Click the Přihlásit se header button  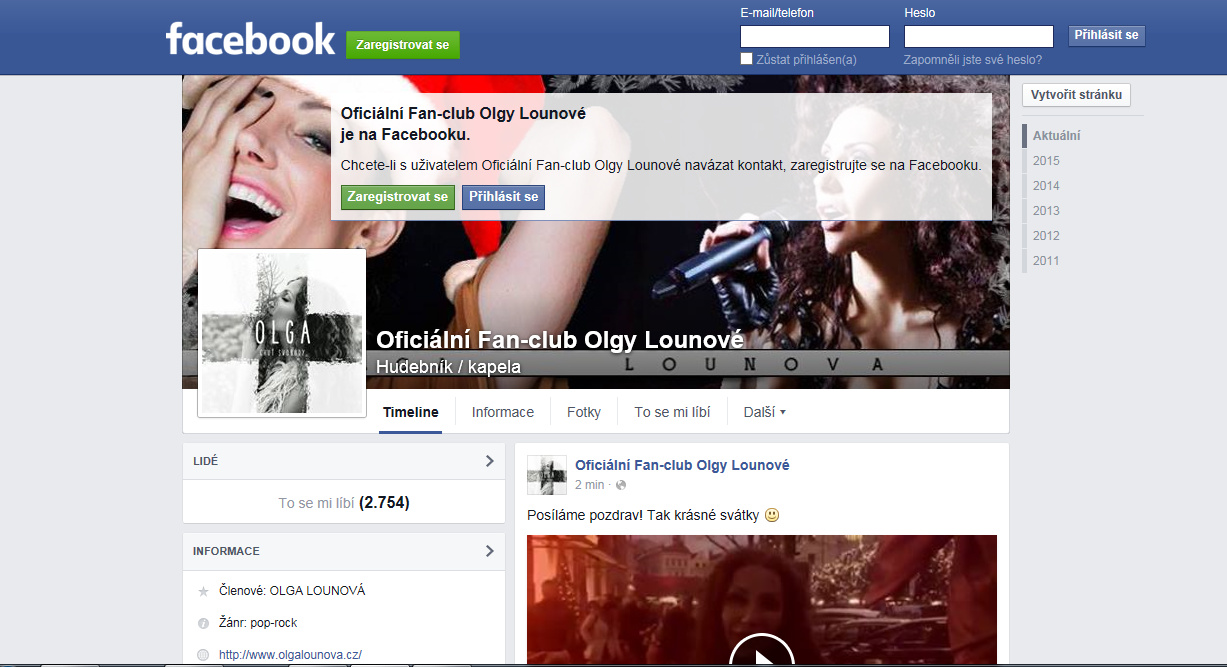(x=1106, y=35)
